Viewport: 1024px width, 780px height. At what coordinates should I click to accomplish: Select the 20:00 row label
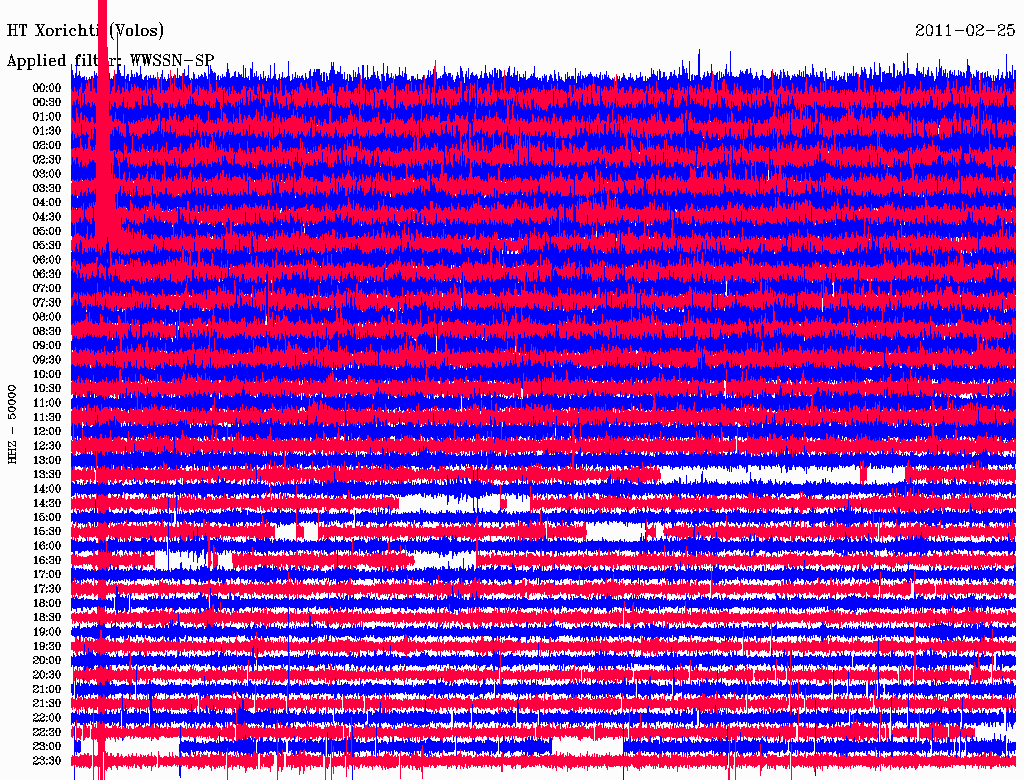coord(46,660)
